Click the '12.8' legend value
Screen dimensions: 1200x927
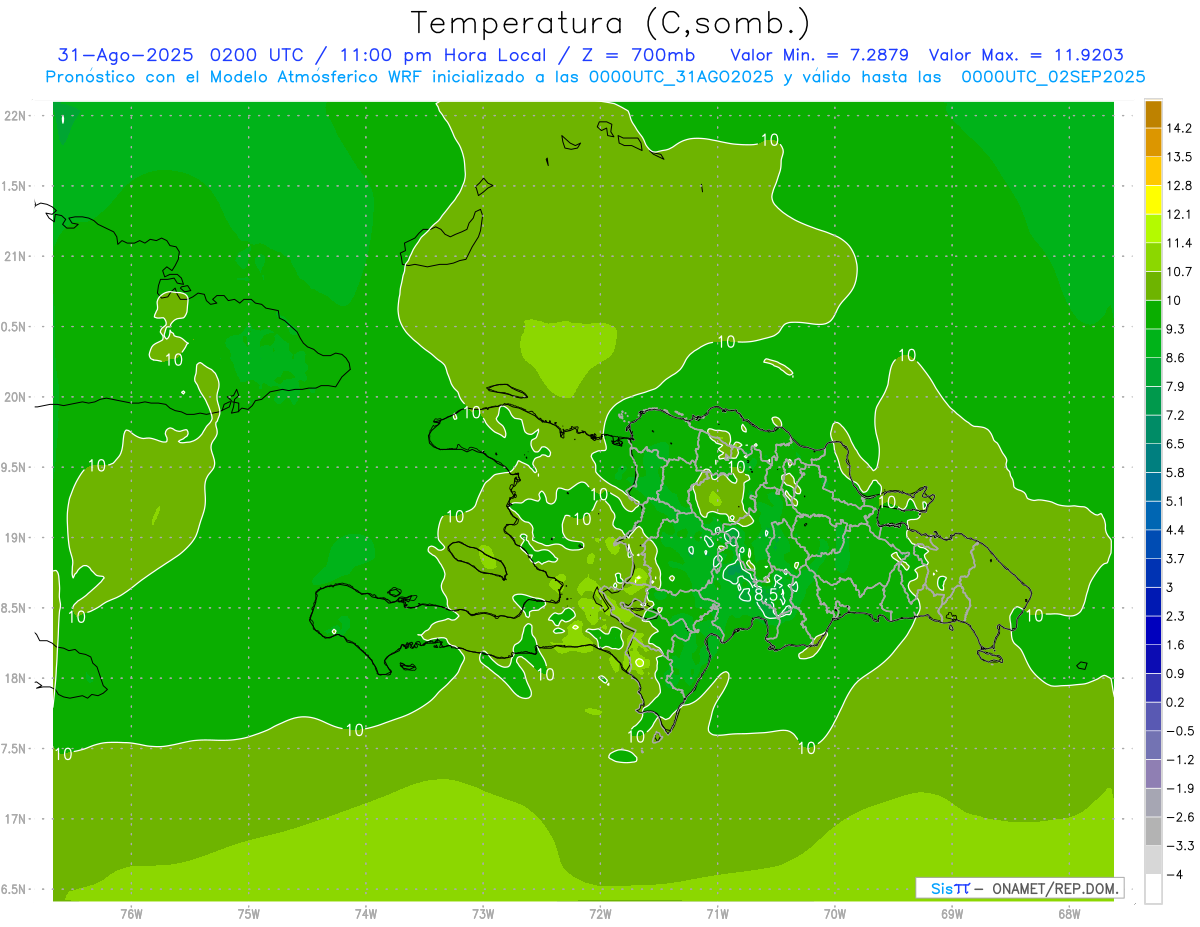pyautogui.click(x=1181, y=185)
